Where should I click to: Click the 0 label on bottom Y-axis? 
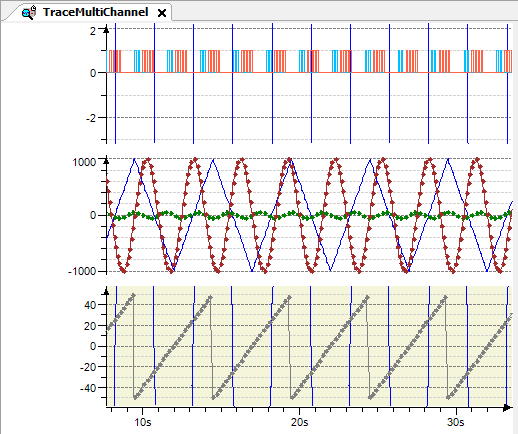pyautogui.click(x=93, y=346)
